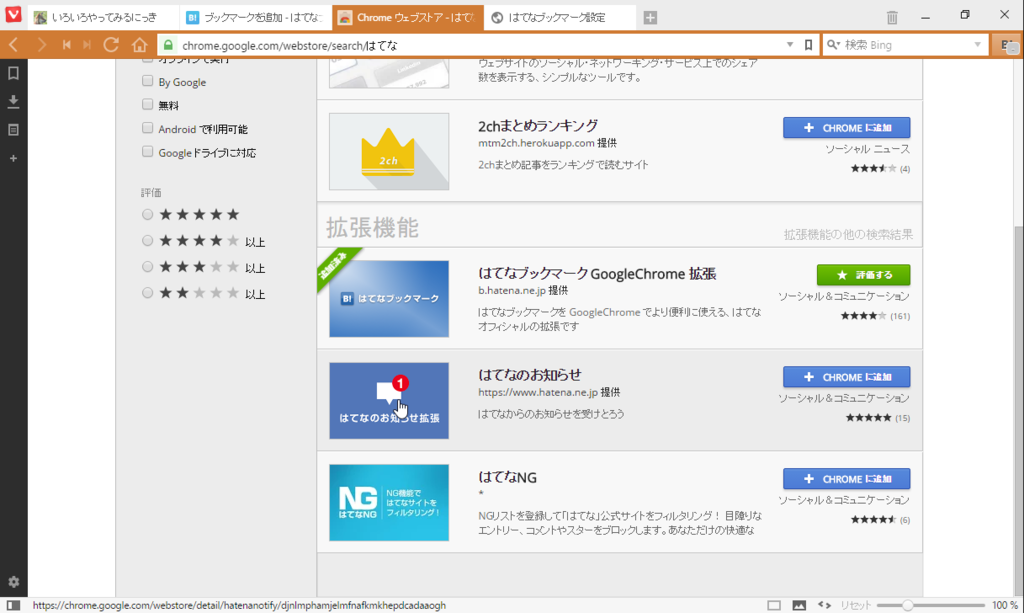Viewport: 1024px width, 613px height.
Task: Go back in browser history
Action: (14, 45)
